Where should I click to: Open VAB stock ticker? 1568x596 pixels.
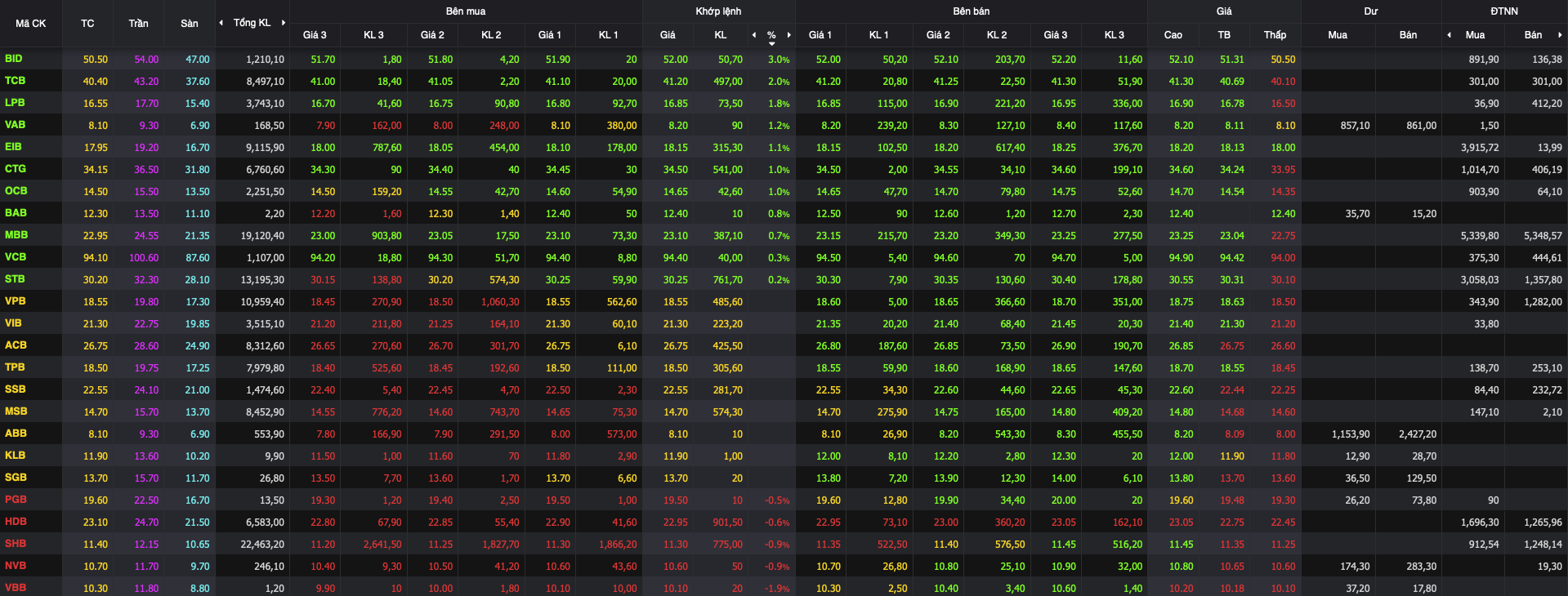(15, 125)
